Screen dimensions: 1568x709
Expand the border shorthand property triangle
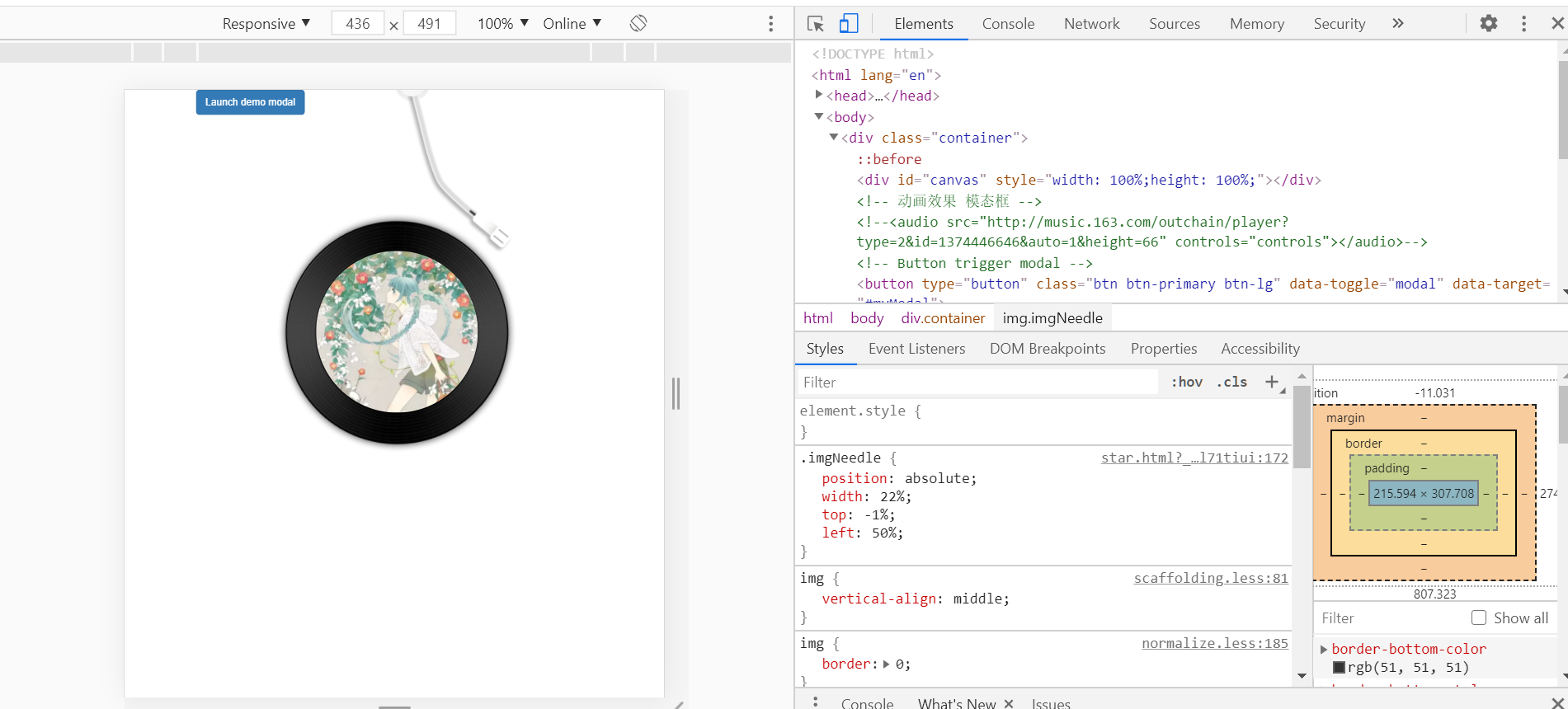tap(887, 664)
